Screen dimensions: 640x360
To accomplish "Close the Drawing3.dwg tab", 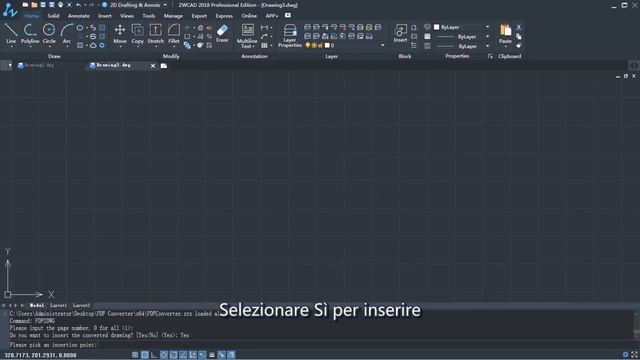I will (x=153, y=66).
